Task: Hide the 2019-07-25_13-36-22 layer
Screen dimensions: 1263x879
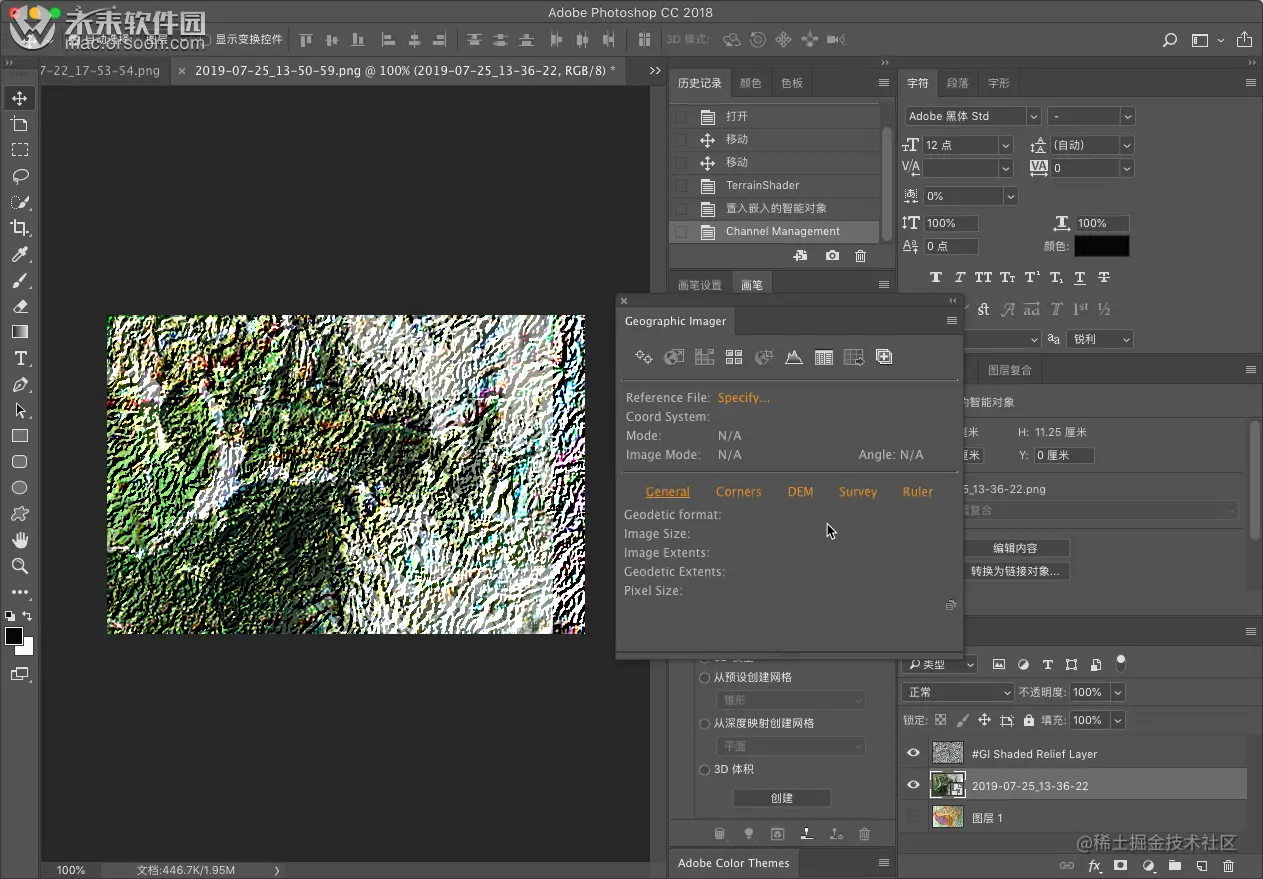Action: [913, 785]
